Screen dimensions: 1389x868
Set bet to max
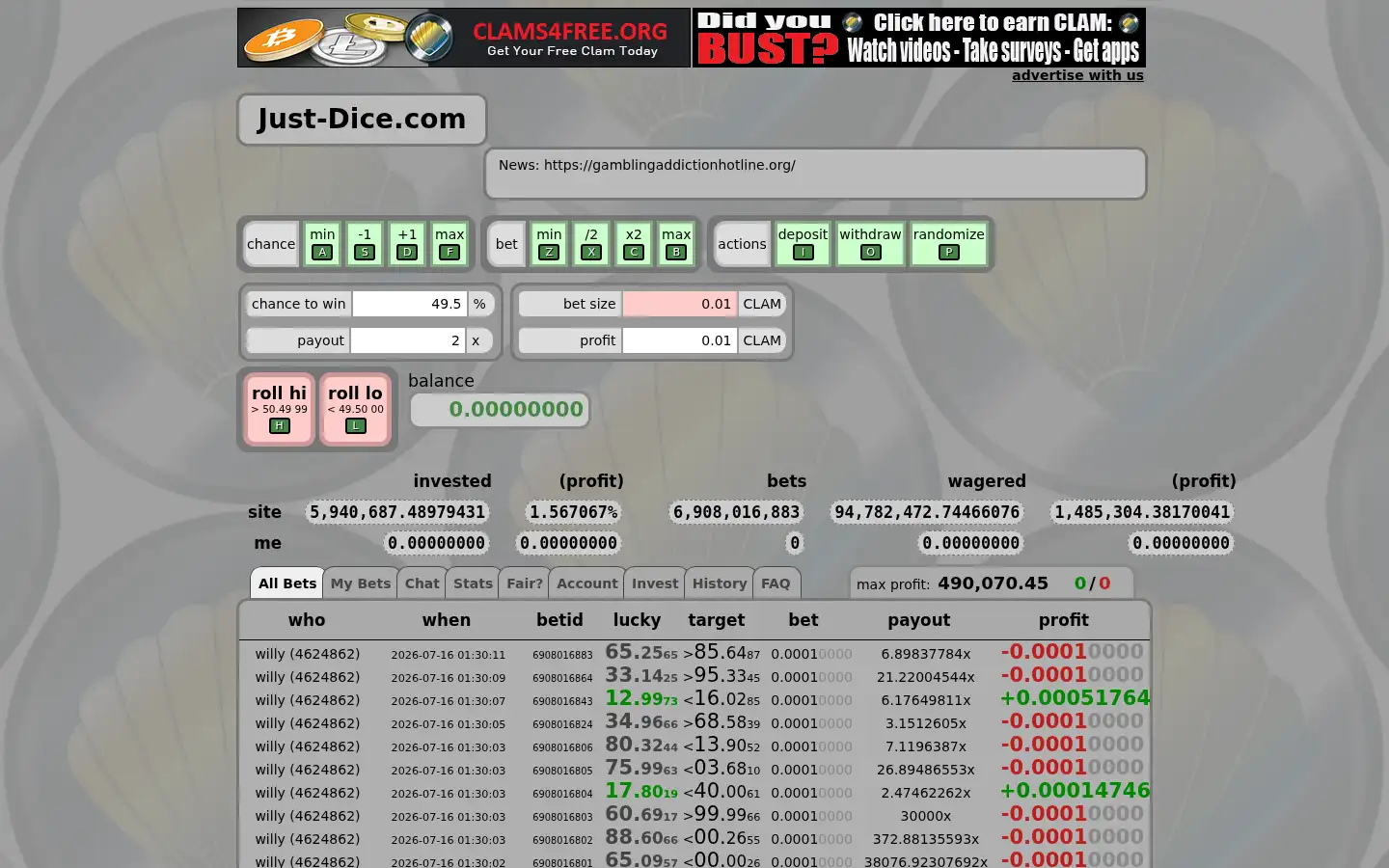676,244
